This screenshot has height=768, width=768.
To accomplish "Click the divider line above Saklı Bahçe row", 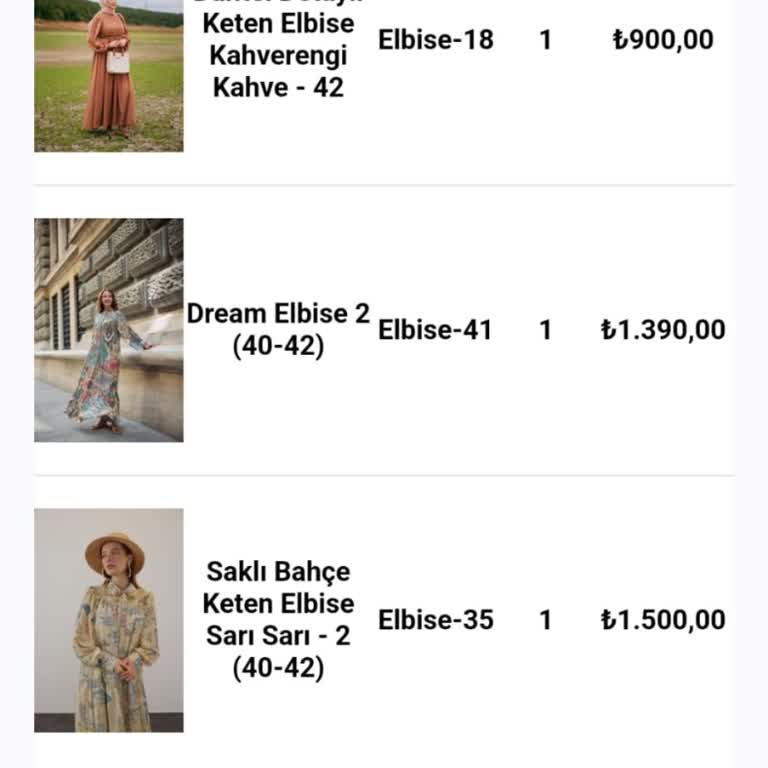I will click(x=384, y=475).
